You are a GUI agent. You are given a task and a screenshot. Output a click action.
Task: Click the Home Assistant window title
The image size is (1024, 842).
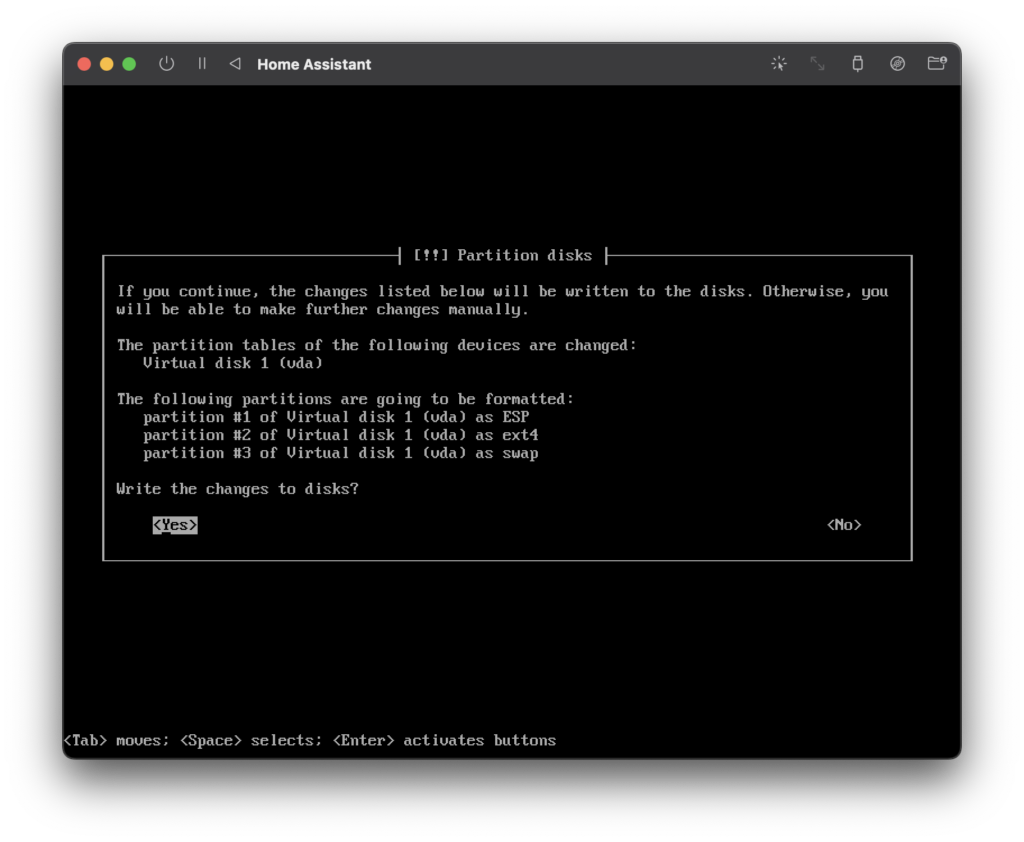point(314,65)
